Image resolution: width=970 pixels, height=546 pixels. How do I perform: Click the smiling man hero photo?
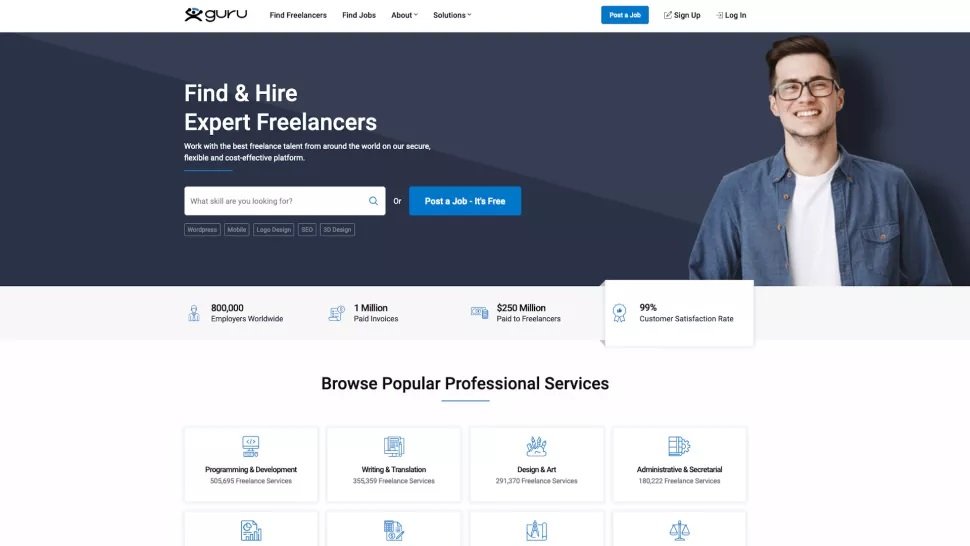[820, 161]
